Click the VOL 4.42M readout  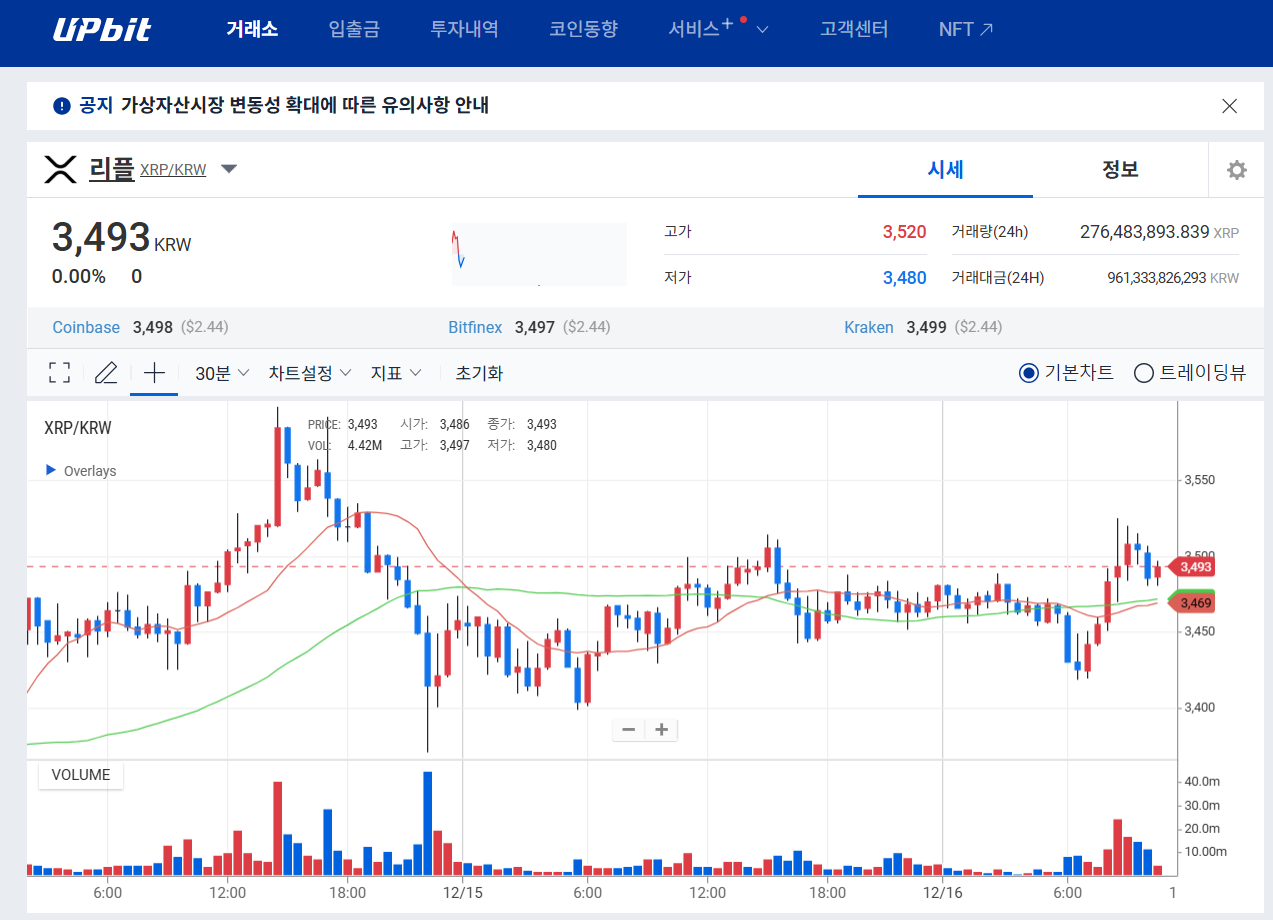pyautogui.click(x=345, y=445)
